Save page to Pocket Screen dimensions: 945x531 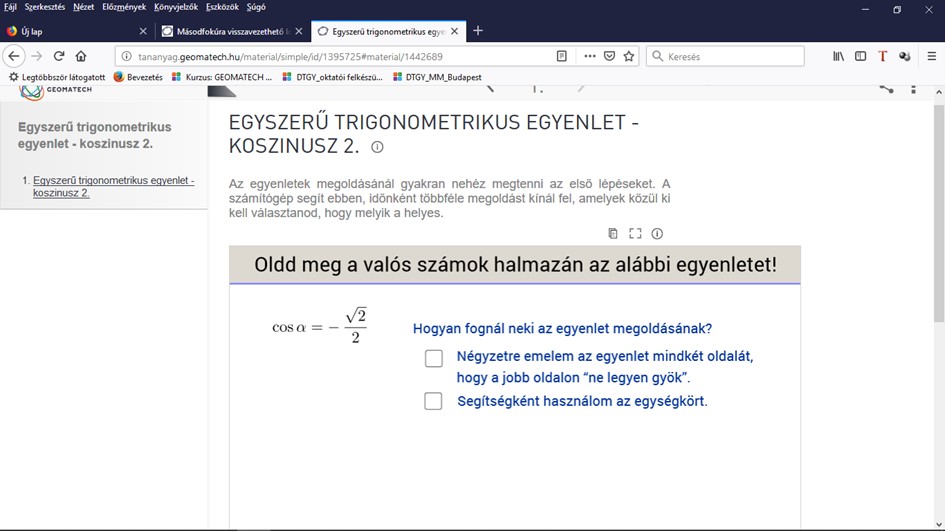(609, 56)
